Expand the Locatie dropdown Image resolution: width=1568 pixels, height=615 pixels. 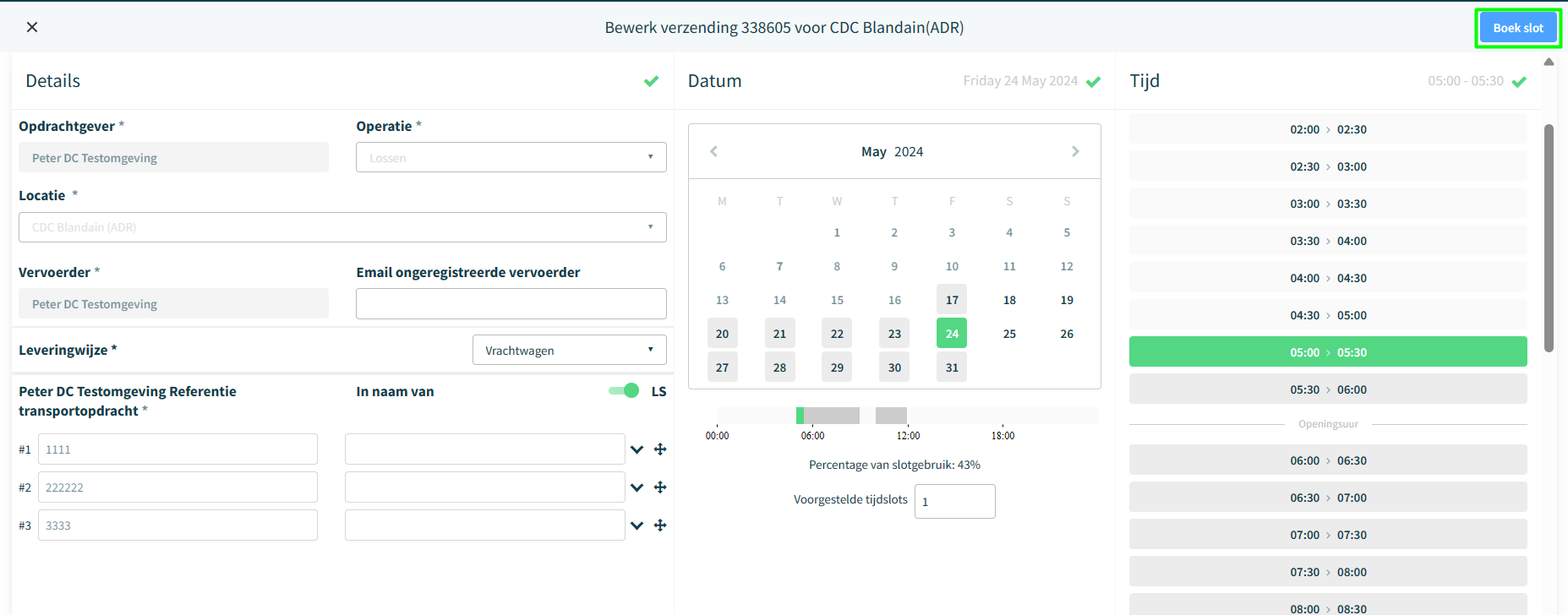coord(342,227)
